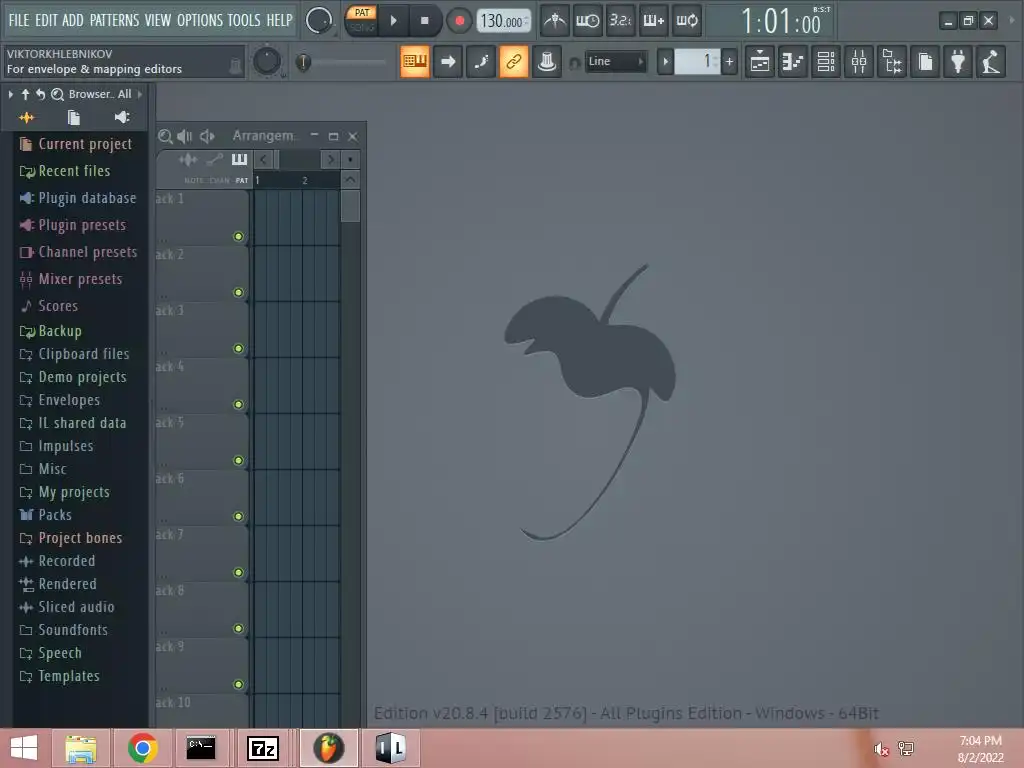
Task: Toggle the multilink to controllers link icon
Action: coord(514,62)
